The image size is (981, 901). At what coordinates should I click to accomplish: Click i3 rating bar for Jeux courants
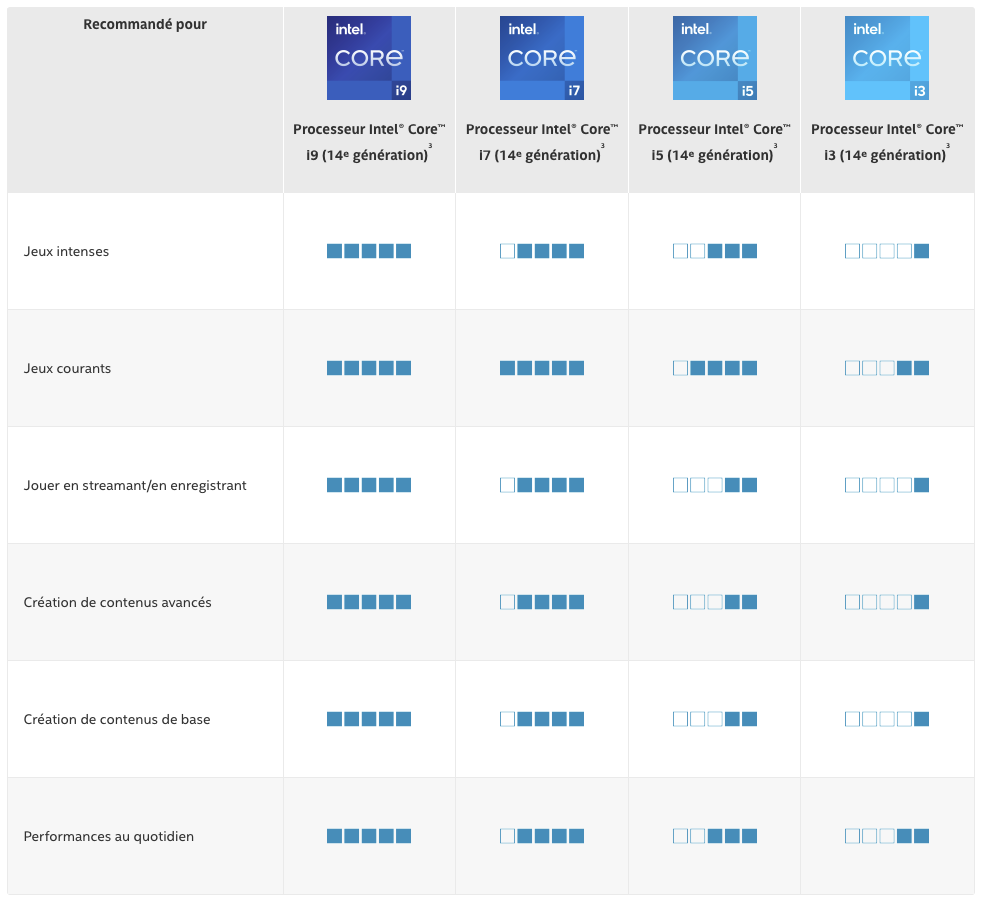[887, 368]
